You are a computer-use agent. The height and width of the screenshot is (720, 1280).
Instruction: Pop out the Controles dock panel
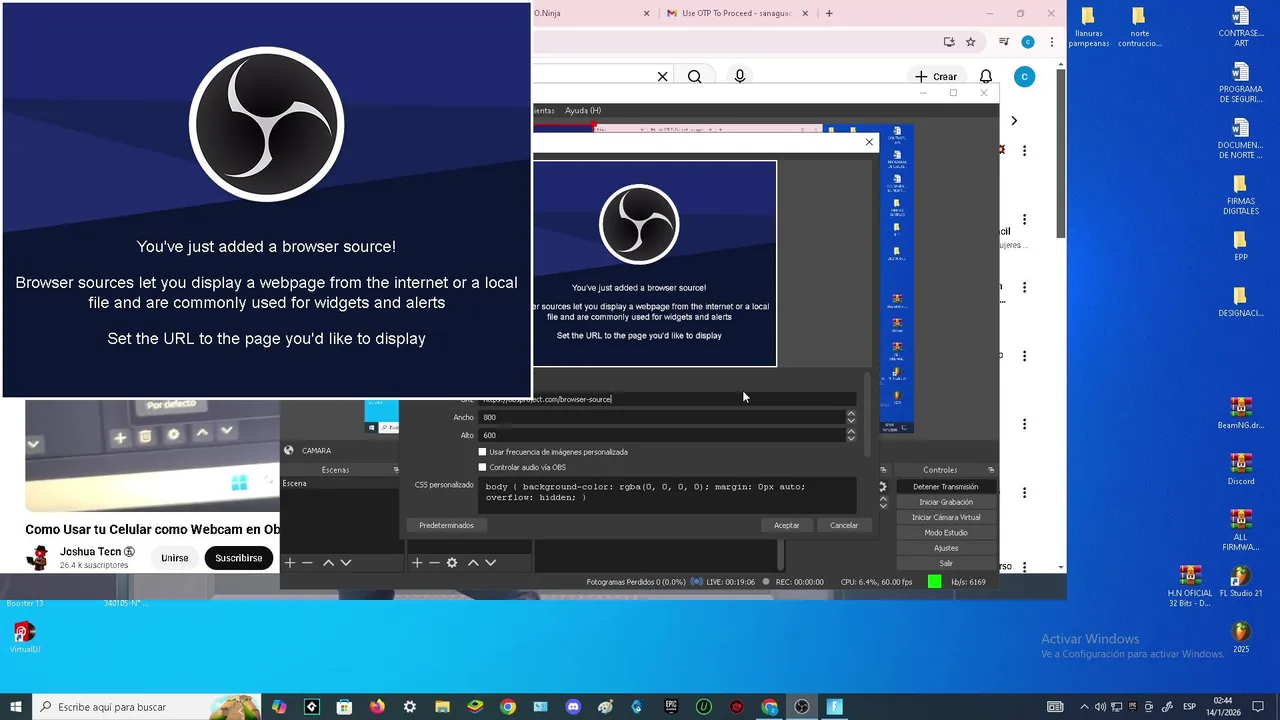point(991,470)
